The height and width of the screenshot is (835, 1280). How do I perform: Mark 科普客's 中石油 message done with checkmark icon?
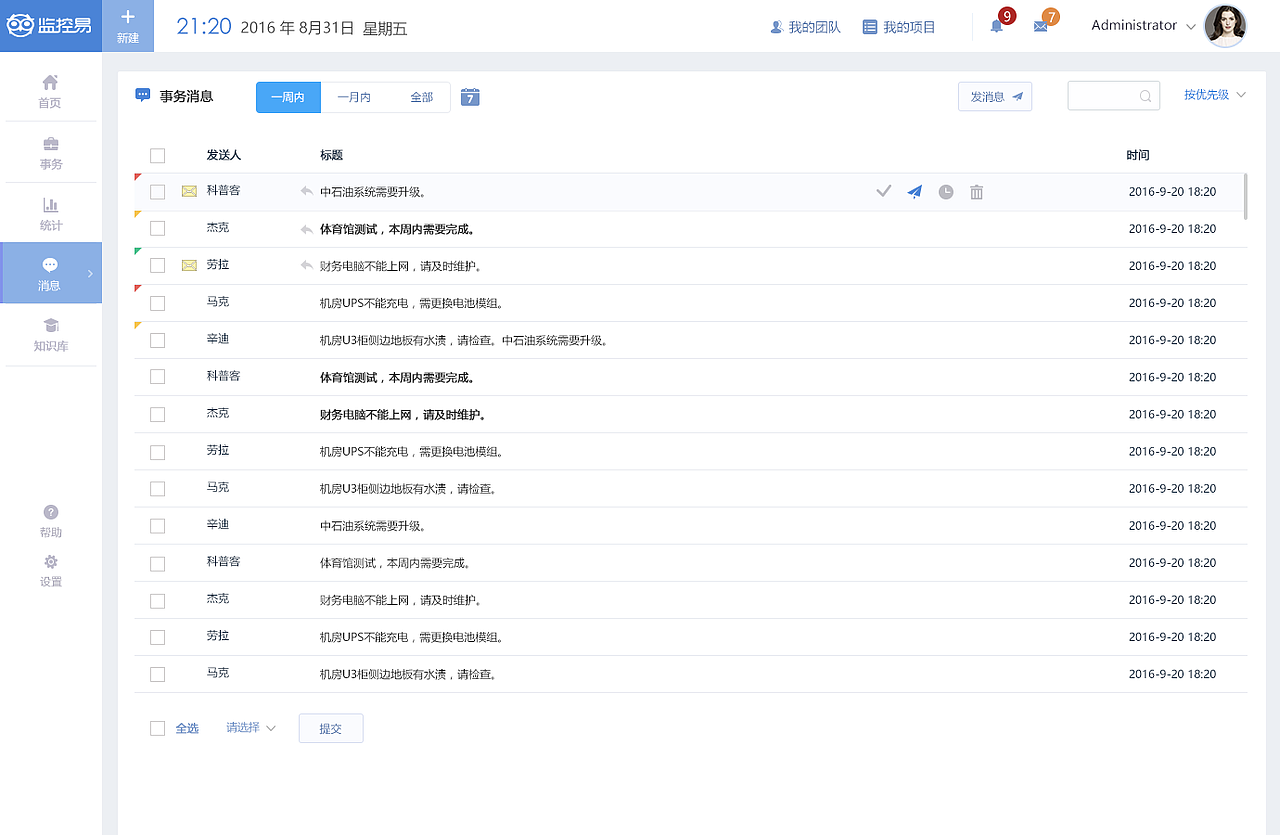pos(883,191)
